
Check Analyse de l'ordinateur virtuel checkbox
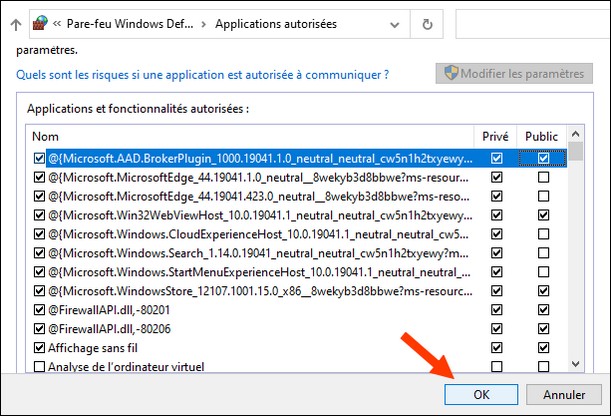pyautogui.click(x=39, y=367)
